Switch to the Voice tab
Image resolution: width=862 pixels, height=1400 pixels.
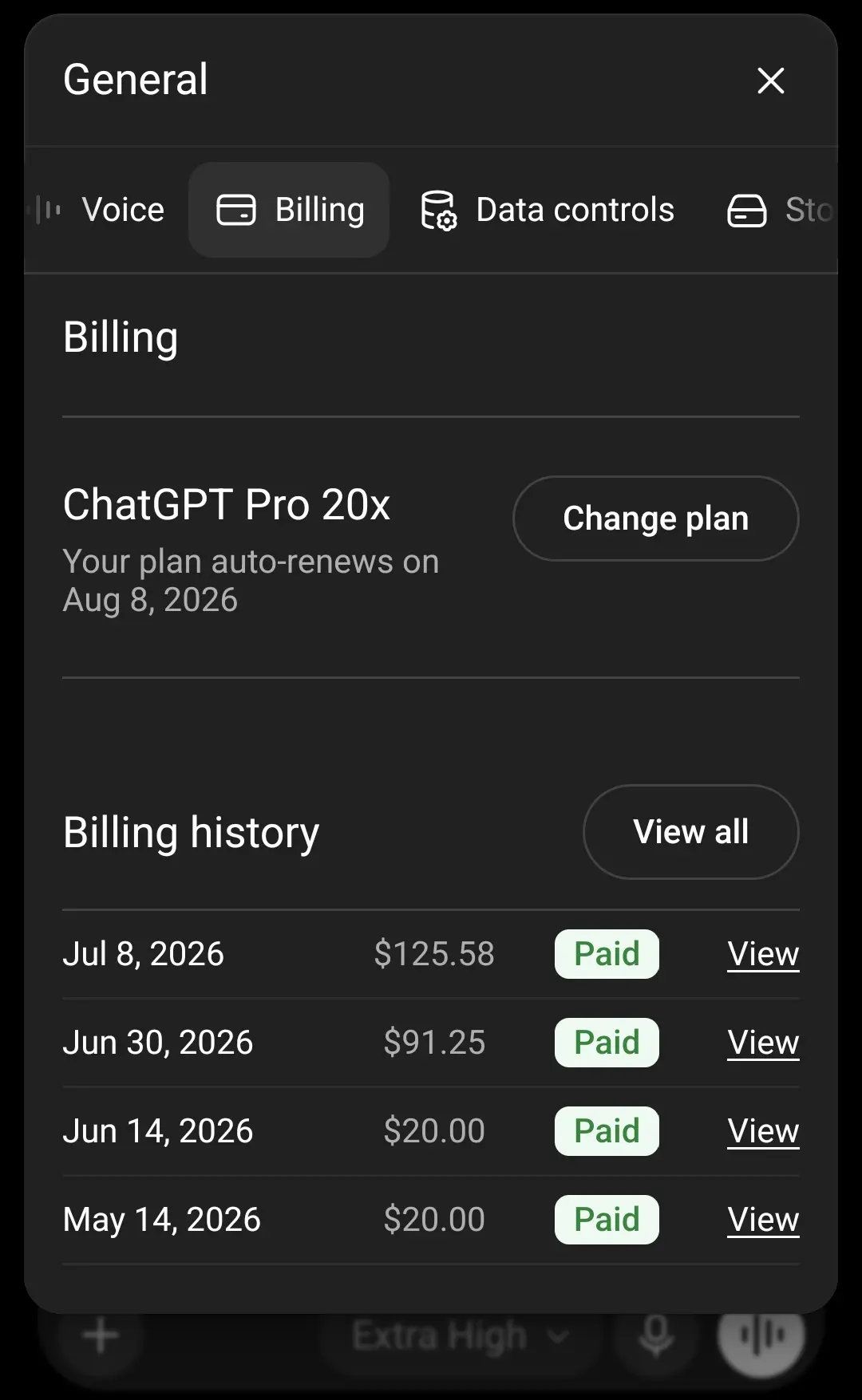tap(100, 210)
